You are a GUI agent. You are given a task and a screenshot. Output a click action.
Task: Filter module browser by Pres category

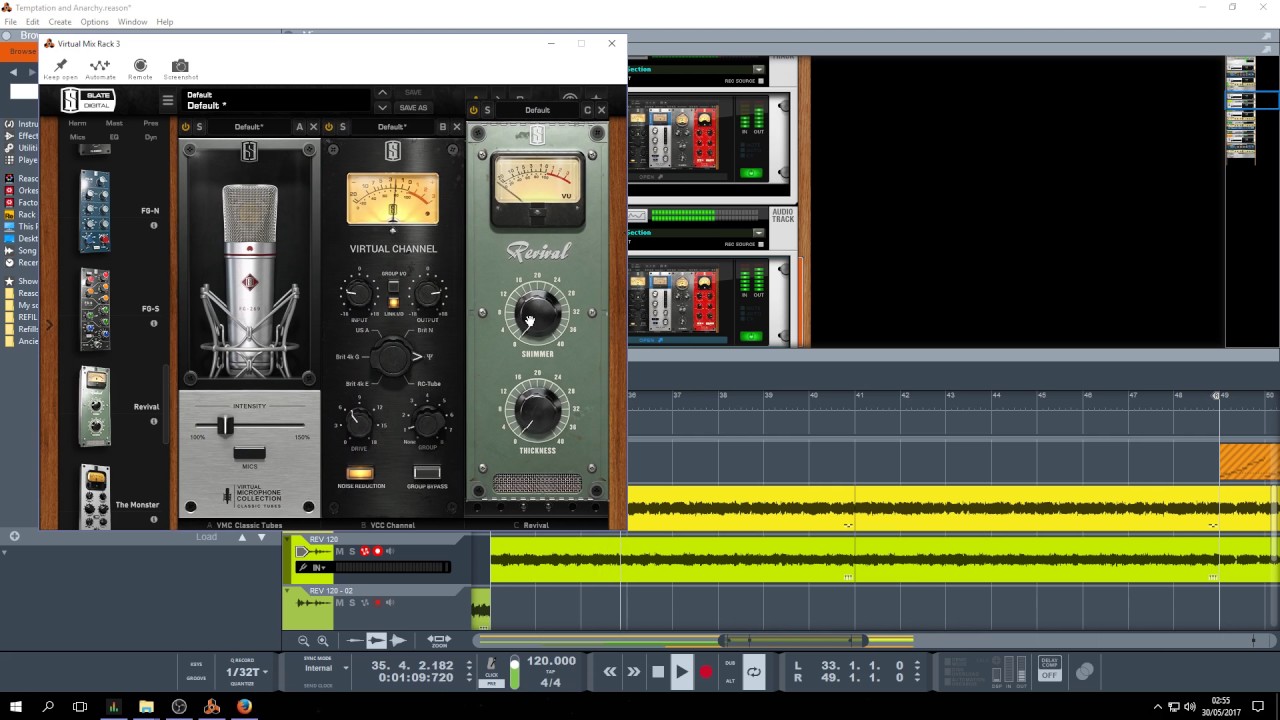(x=151, y=123)
